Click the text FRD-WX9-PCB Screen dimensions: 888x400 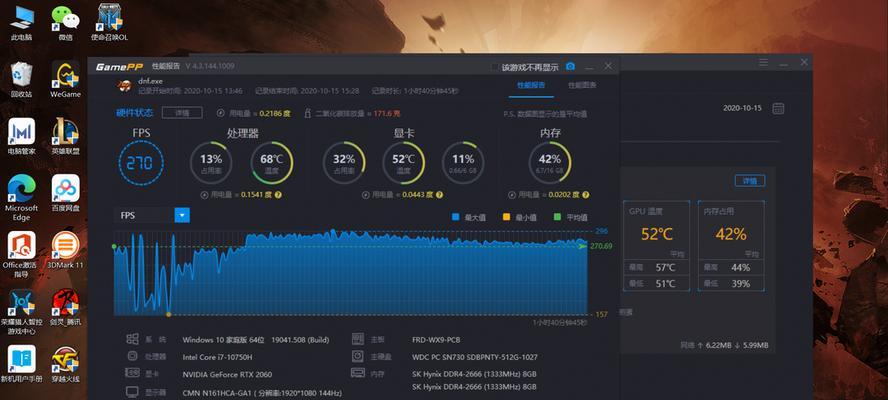[436, 340]
